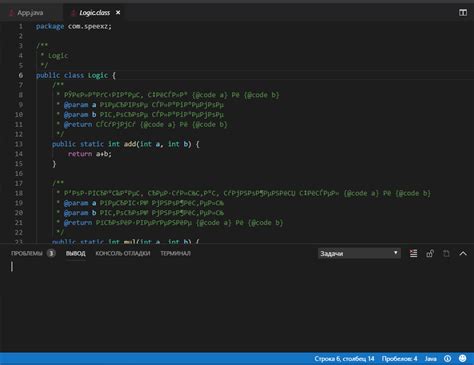Viewport: 474px width, 365px height.
Task: Click the file icon on Logic.class tab
Action: 73,13
